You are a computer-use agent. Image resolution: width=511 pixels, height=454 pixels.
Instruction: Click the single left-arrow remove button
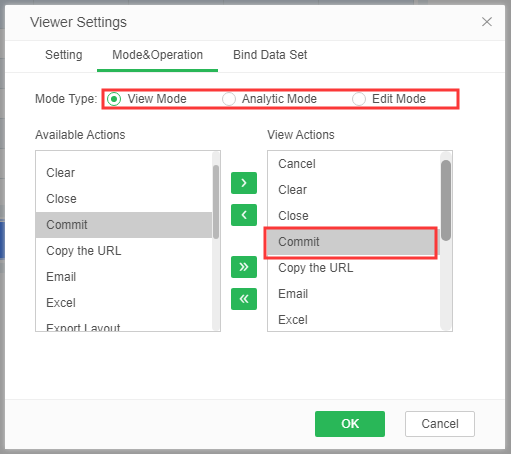[244, 215]
